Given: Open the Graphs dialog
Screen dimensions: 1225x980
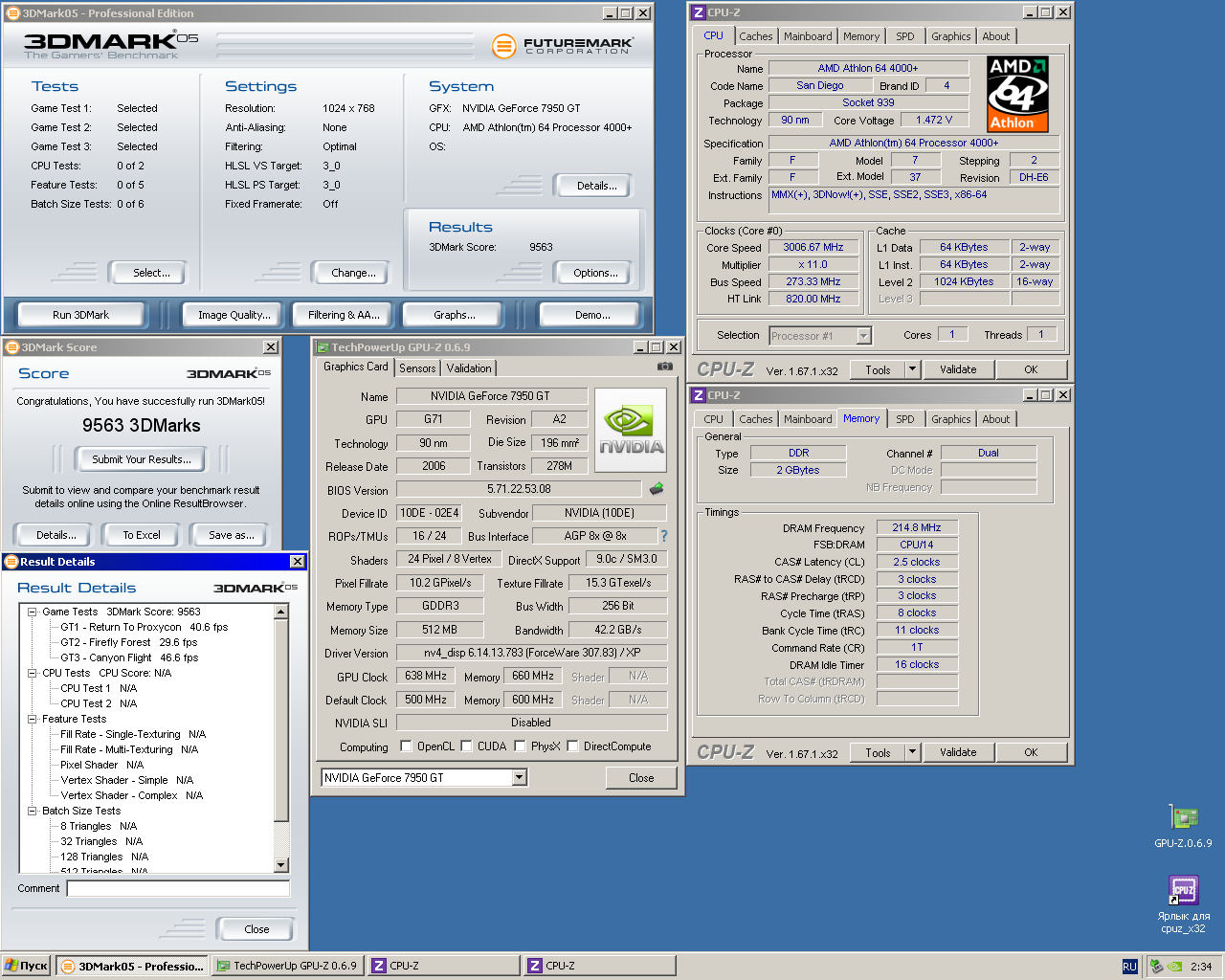Looking at the screenshot, I should pos(455,315).
